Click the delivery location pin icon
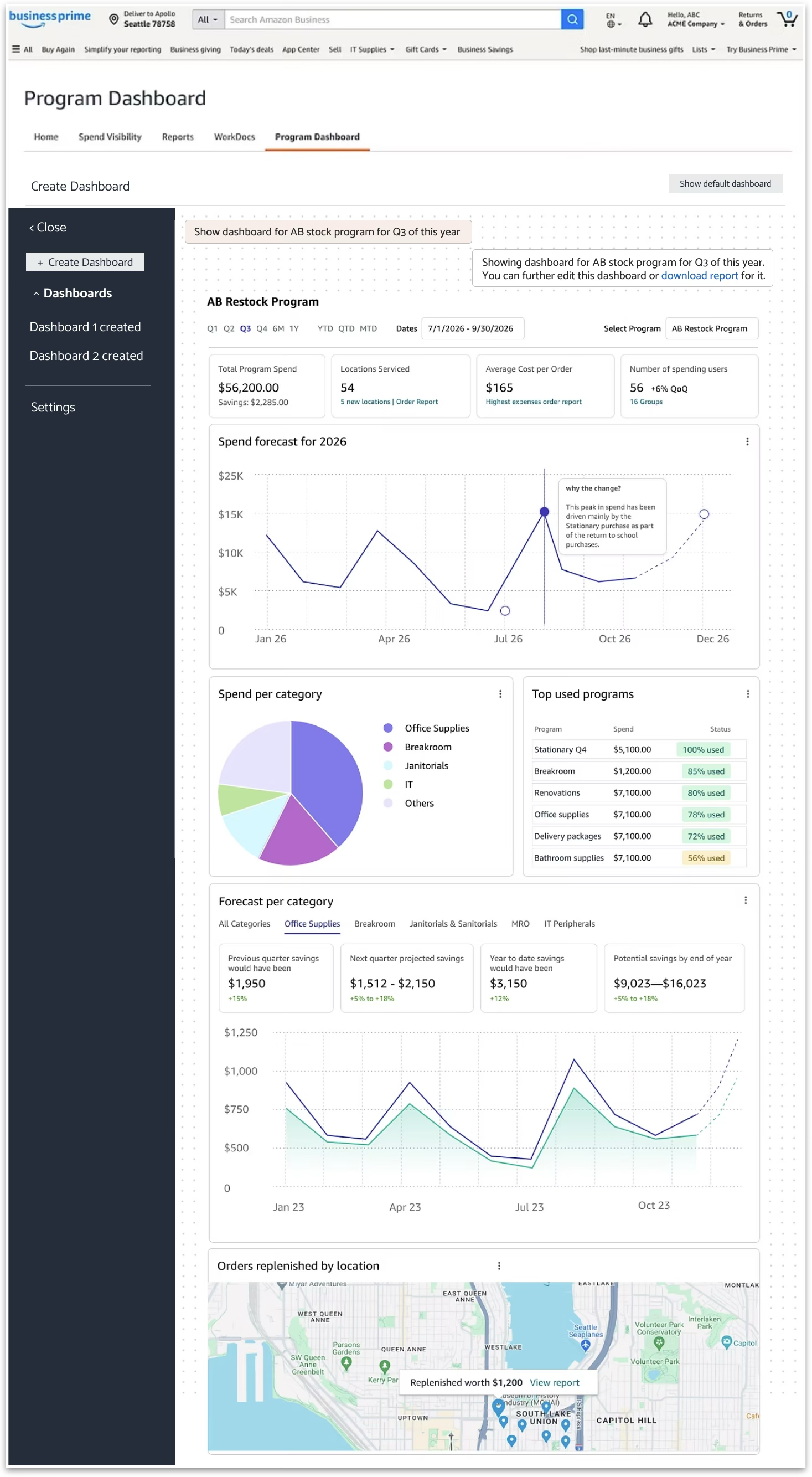Viewport: 812px width, 1477px height. click(x=113, y=19)
